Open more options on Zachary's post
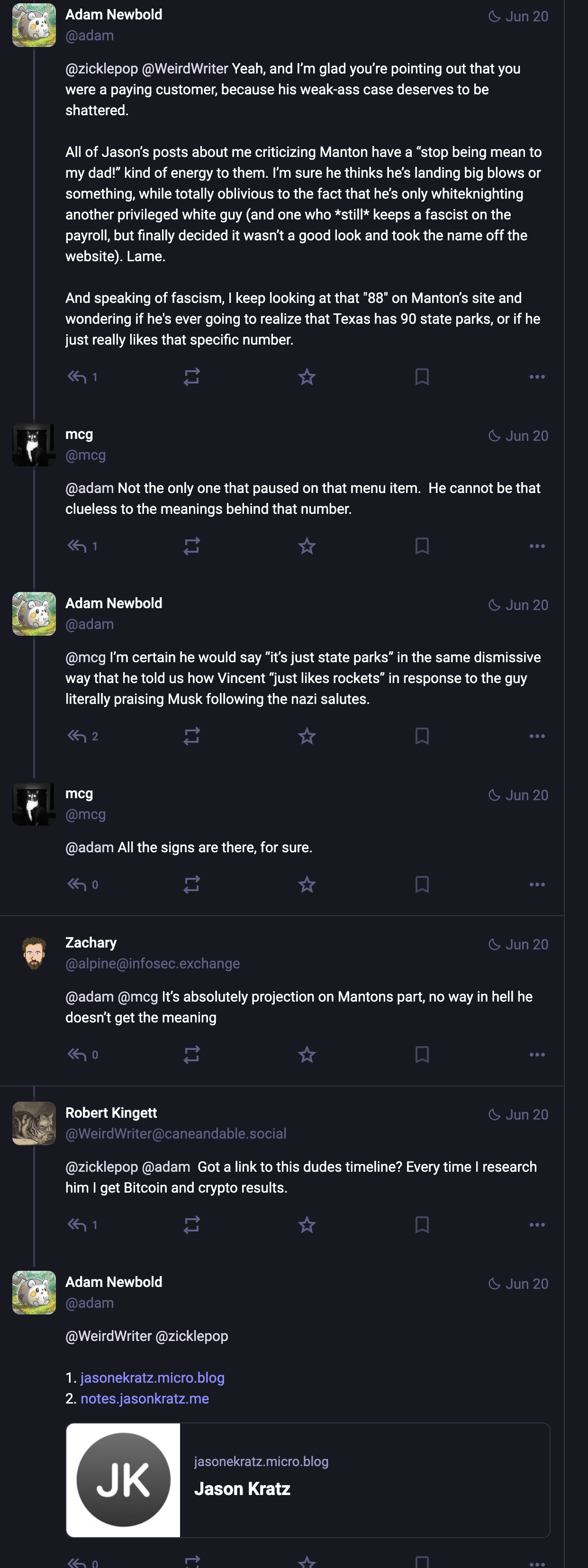Image resolution: width=588 pixels, height=1568 pixels. click(537, 1055)
